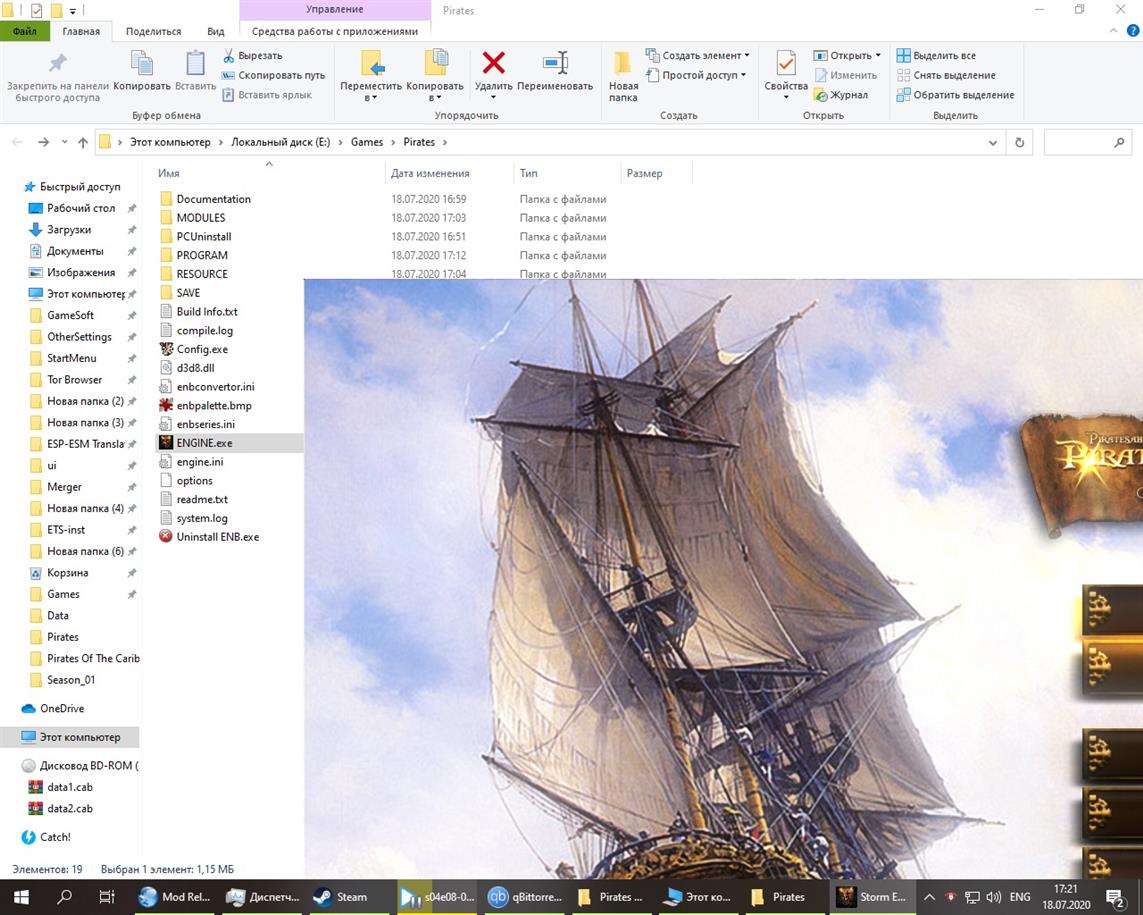The image size is (1143, 915).
Task: Click Локальный диск (E:) breadcrumb
Action: tap(281, 142)
